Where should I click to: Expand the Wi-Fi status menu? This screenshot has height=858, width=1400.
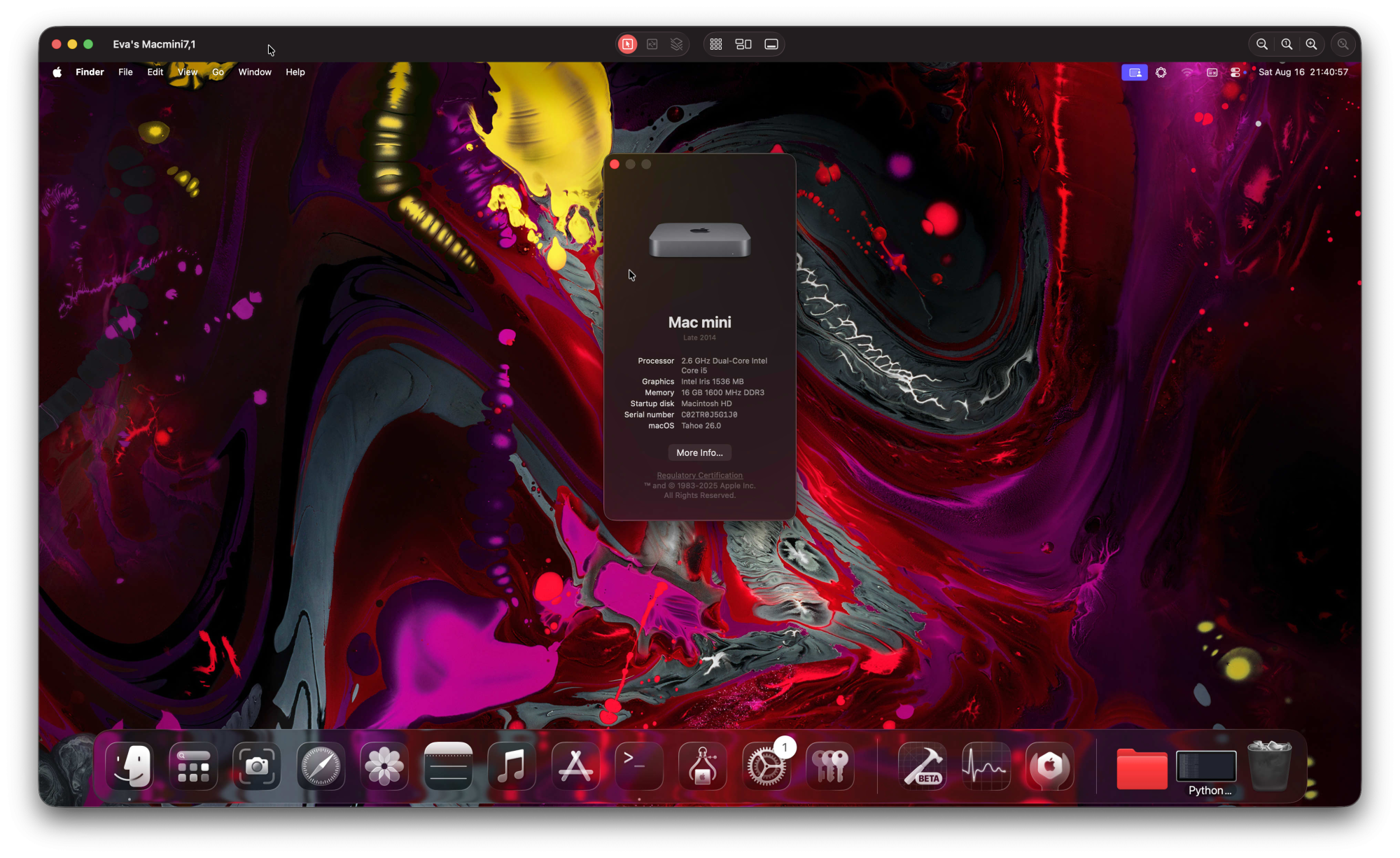1187,72
